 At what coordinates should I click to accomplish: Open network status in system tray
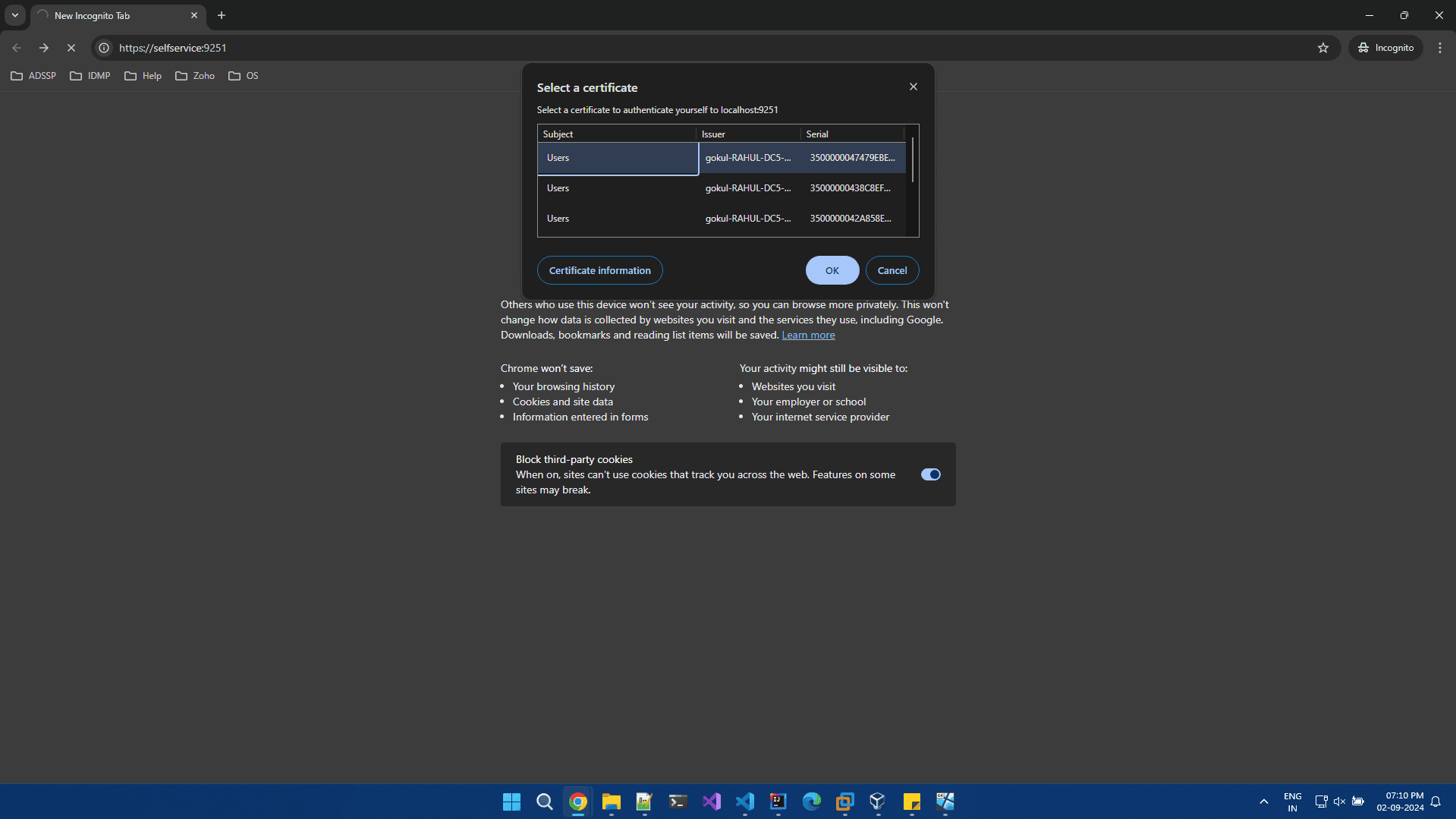click(x=1321, y=802)
